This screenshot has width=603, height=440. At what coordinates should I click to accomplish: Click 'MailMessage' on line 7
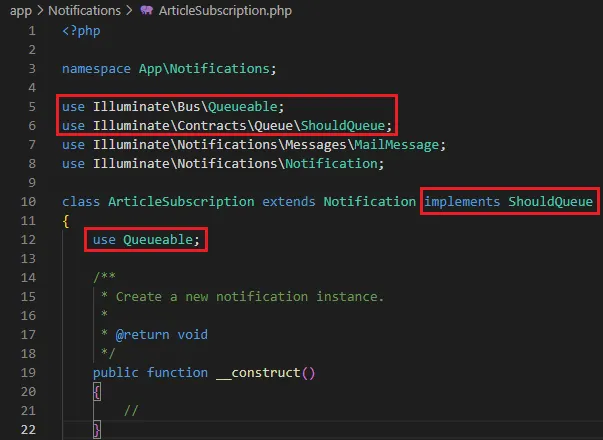[396, 145]
